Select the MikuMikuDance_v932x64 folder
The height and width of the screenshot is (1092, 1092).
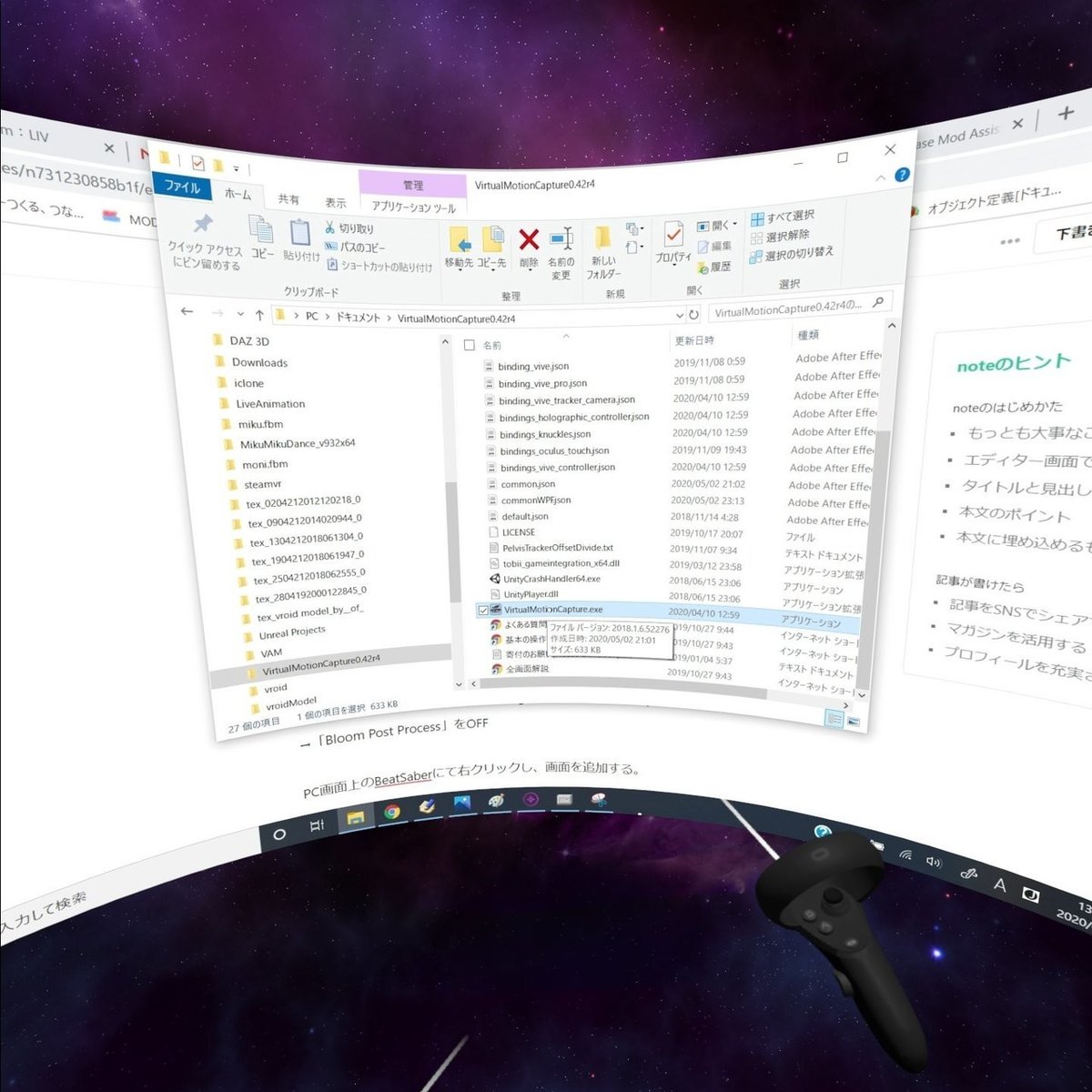(x=298, y=444)
